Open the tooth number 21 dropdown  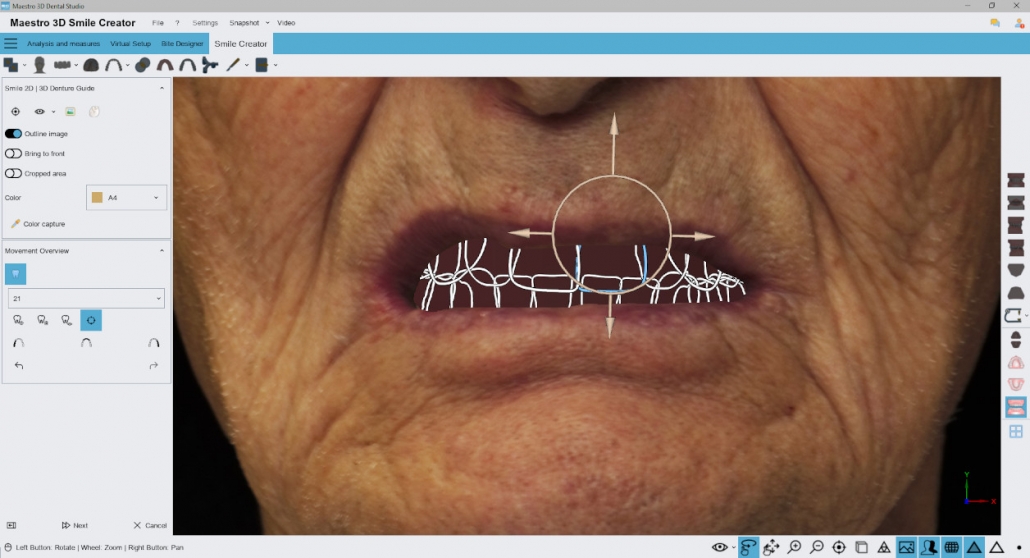(x=86, y=298)
